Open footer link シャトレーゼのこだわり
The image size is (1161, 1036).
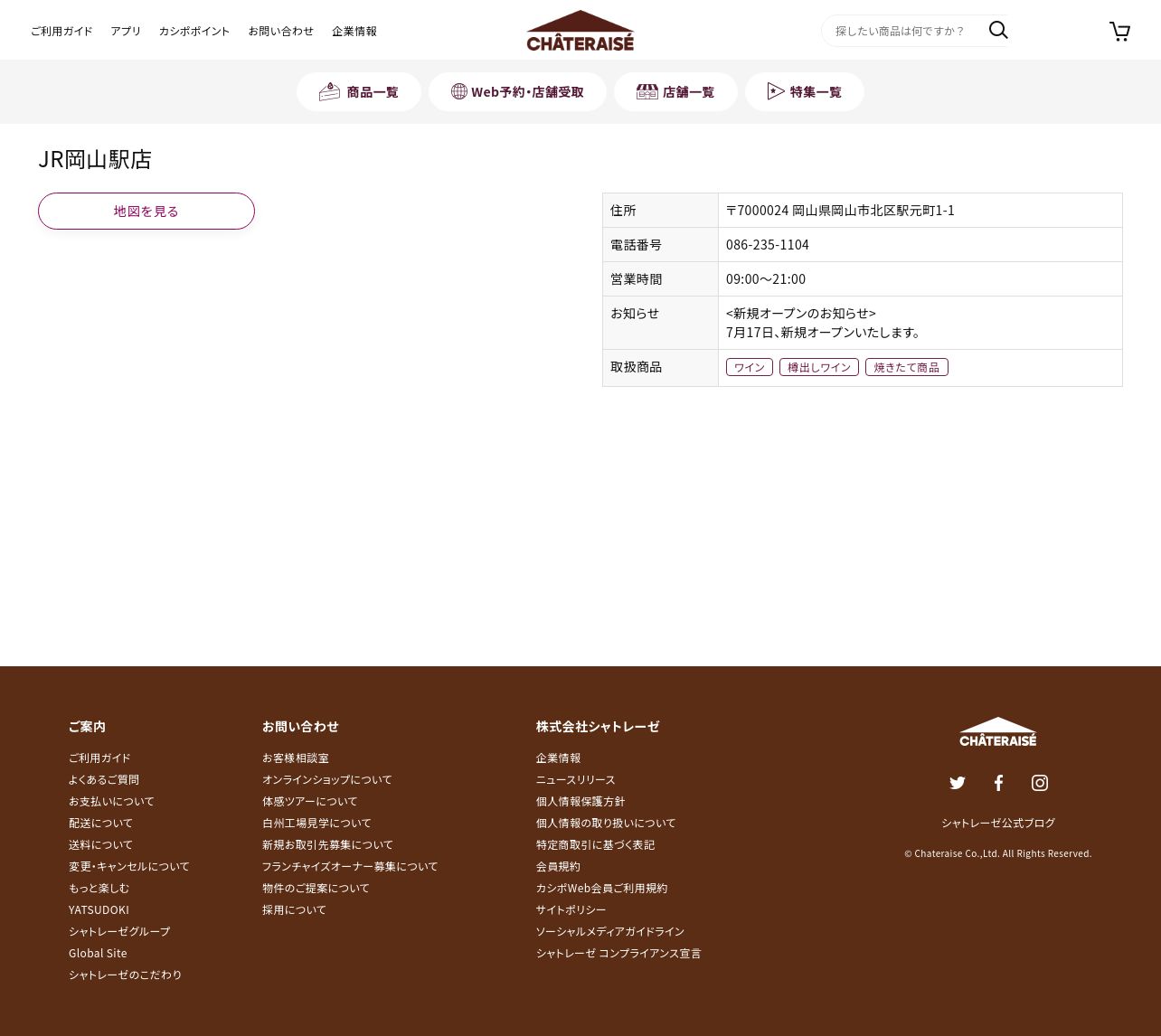(126, 975)
